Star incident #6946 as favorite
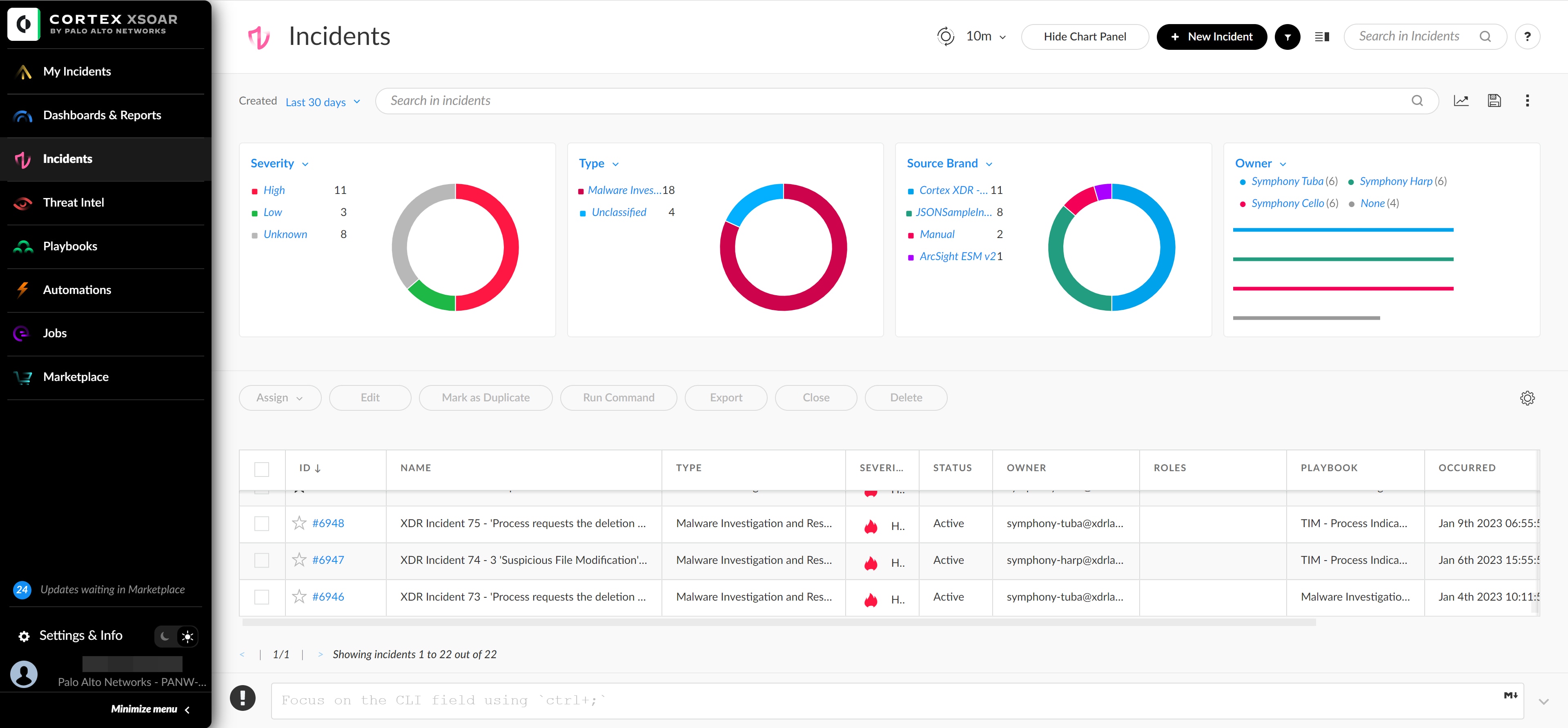The width and height of the screenshot is (1568, 728). pyautogui.click(x=299, y=597)
